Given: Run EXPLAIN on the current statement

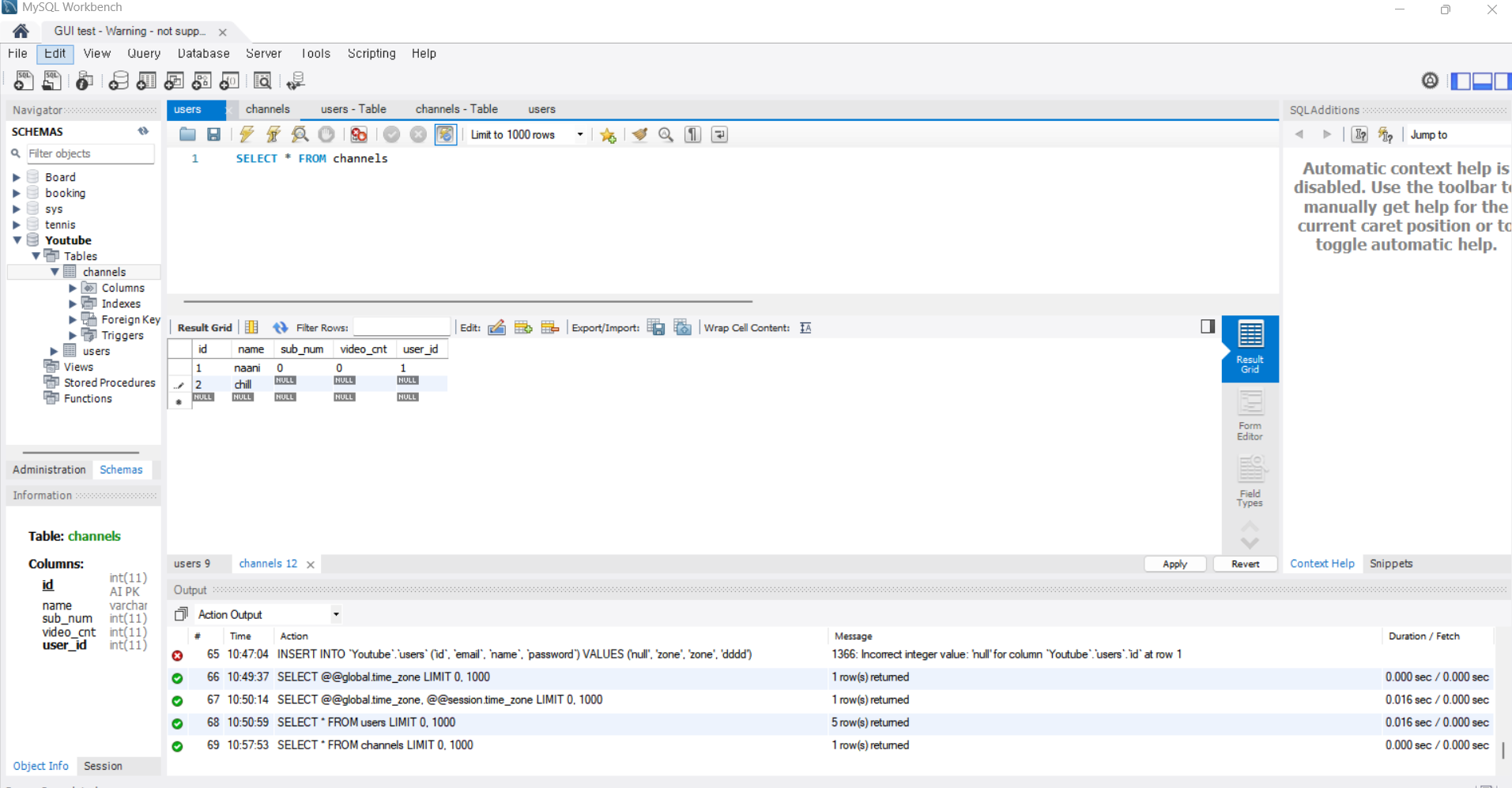Looking at the screenshot, I should [x=300, y=134].
